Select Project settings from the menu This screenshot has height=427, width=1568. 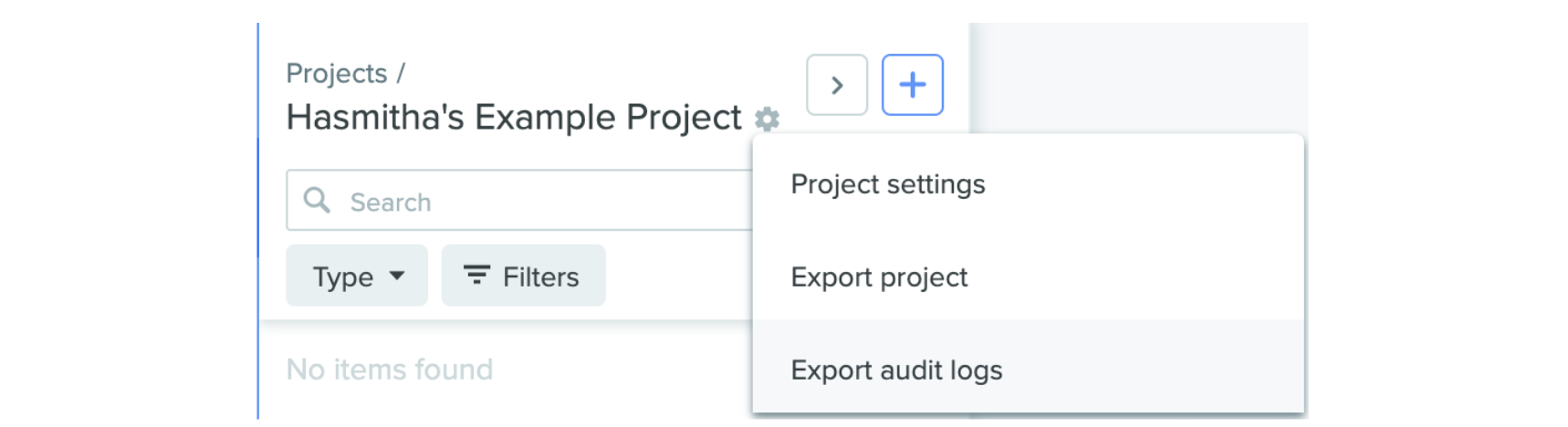(887, 184)
